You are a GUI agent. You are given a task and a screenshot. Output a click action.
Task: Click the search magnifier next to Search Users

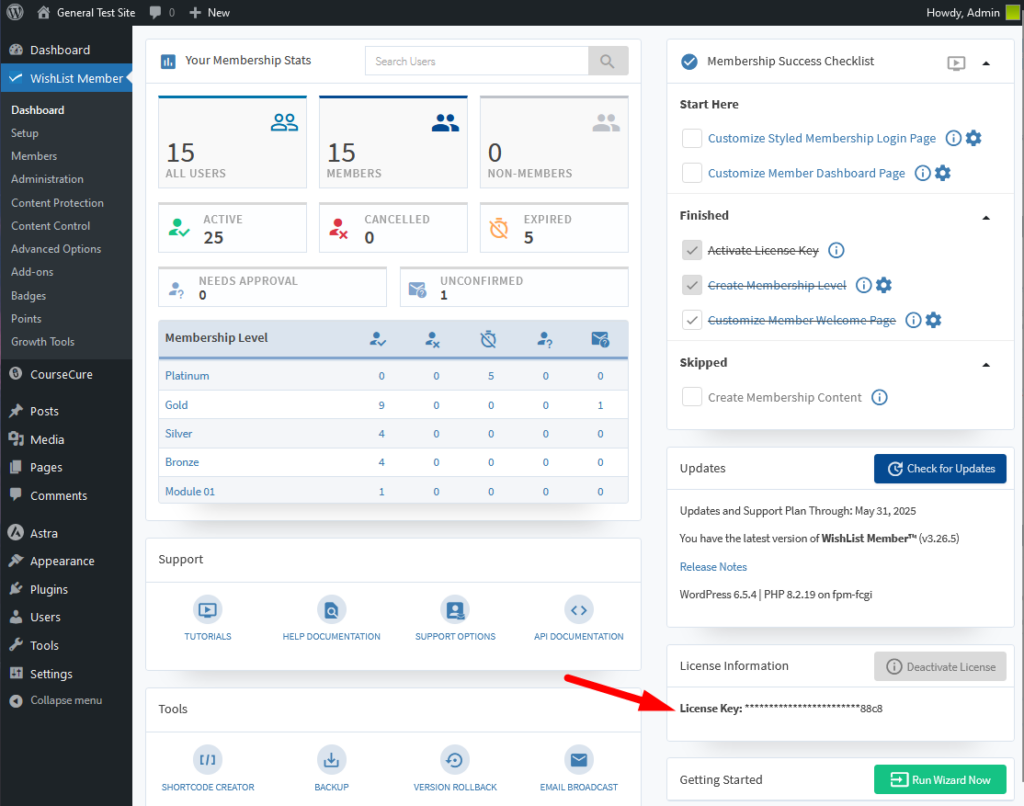pos(608,61)
